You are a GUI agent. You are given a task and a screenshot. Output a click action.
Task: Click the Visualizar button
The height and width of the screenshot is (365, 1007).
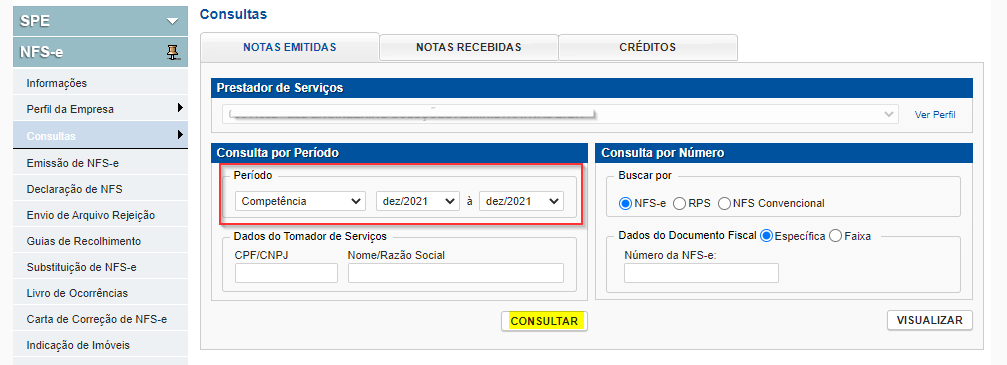click(929, 320)
